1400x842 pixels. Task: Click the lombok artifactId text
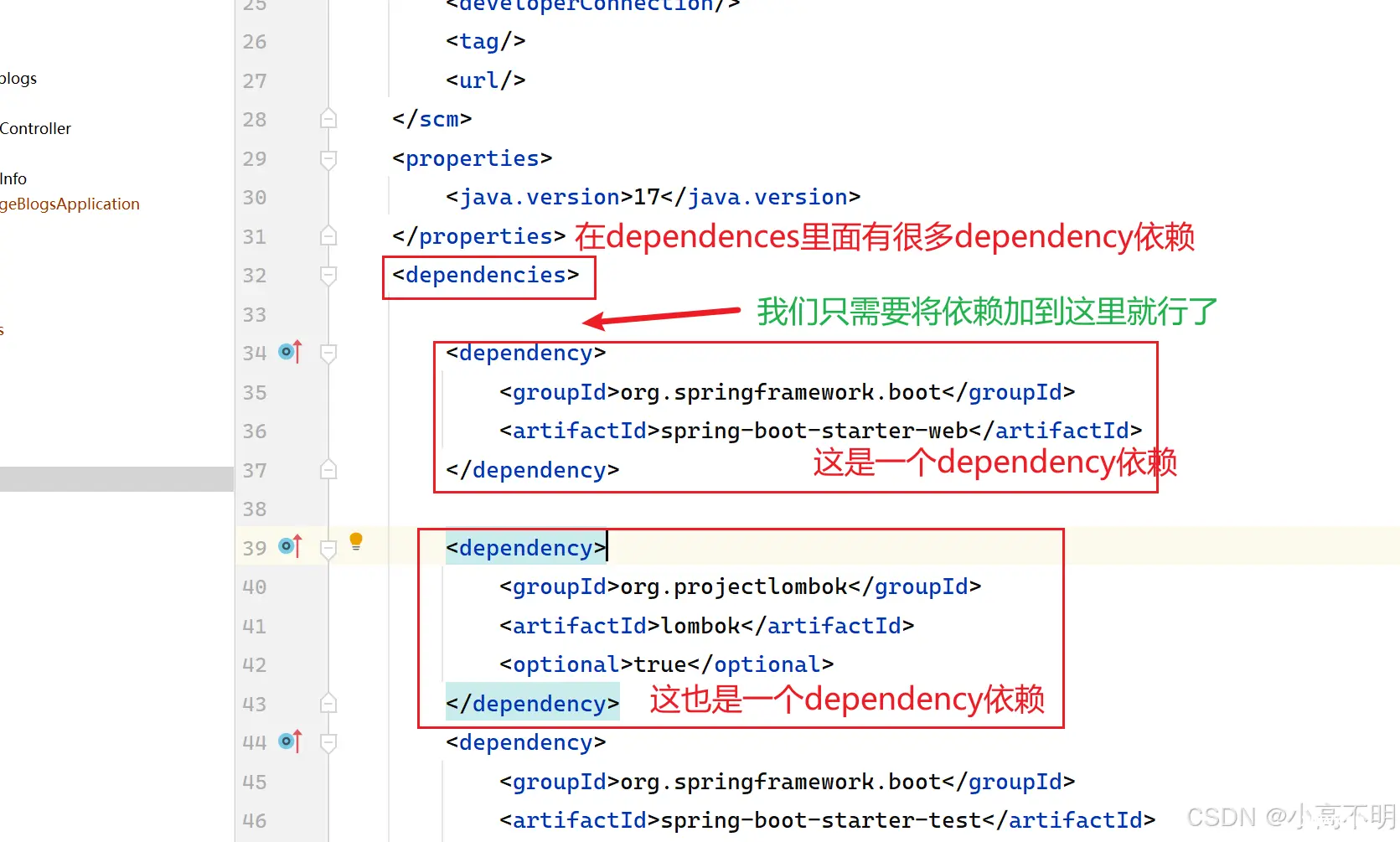(700, 626)
